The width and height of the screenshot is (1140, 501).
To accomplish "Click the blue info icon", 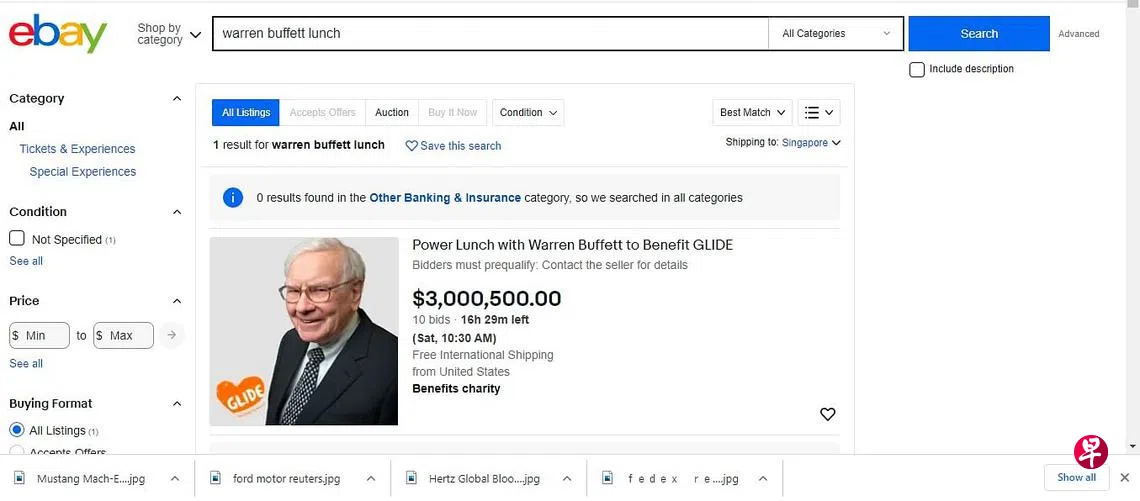I will tap(233, 198).
